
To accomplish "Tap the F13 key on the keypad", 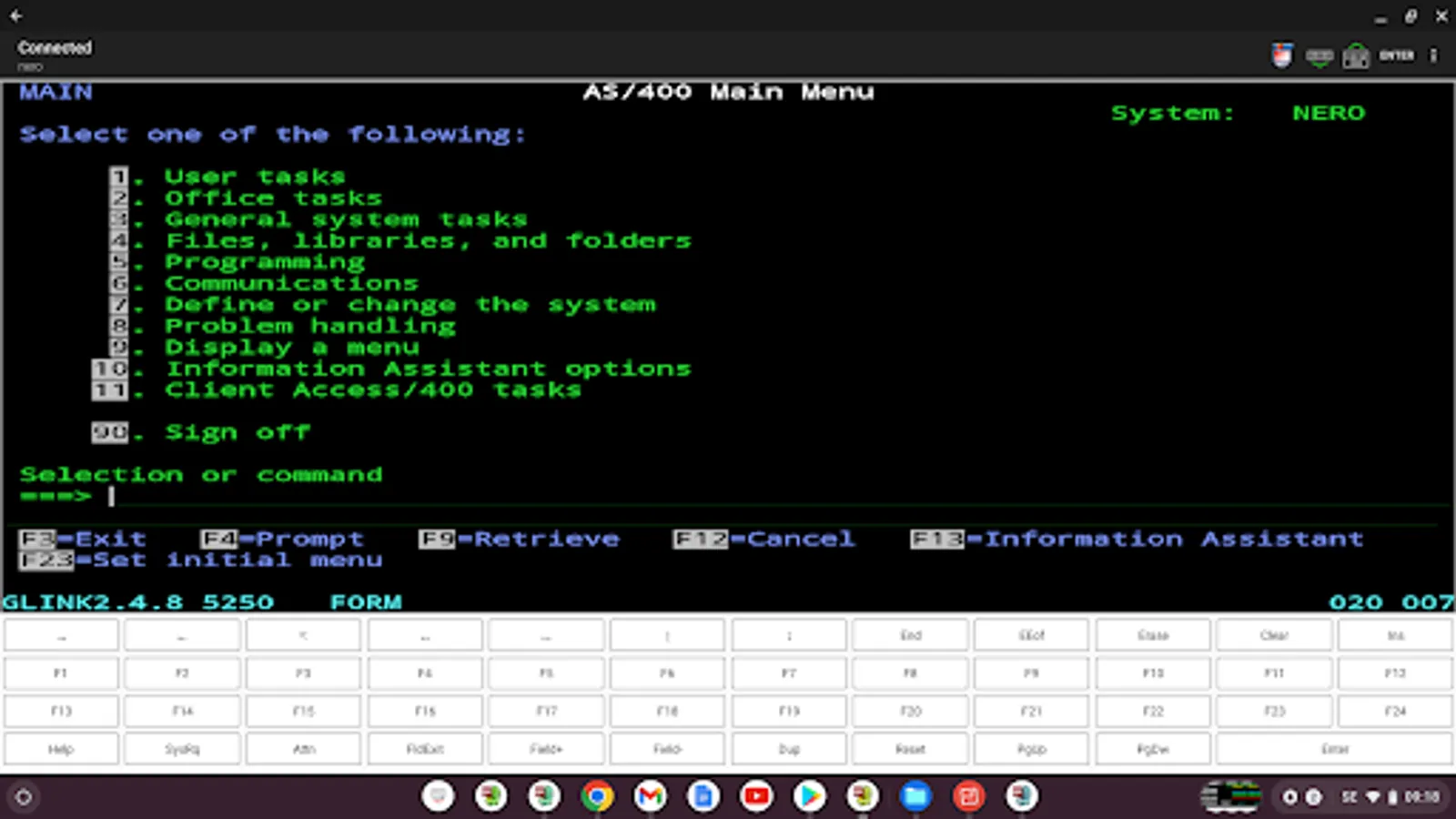I will coord(61,712).
